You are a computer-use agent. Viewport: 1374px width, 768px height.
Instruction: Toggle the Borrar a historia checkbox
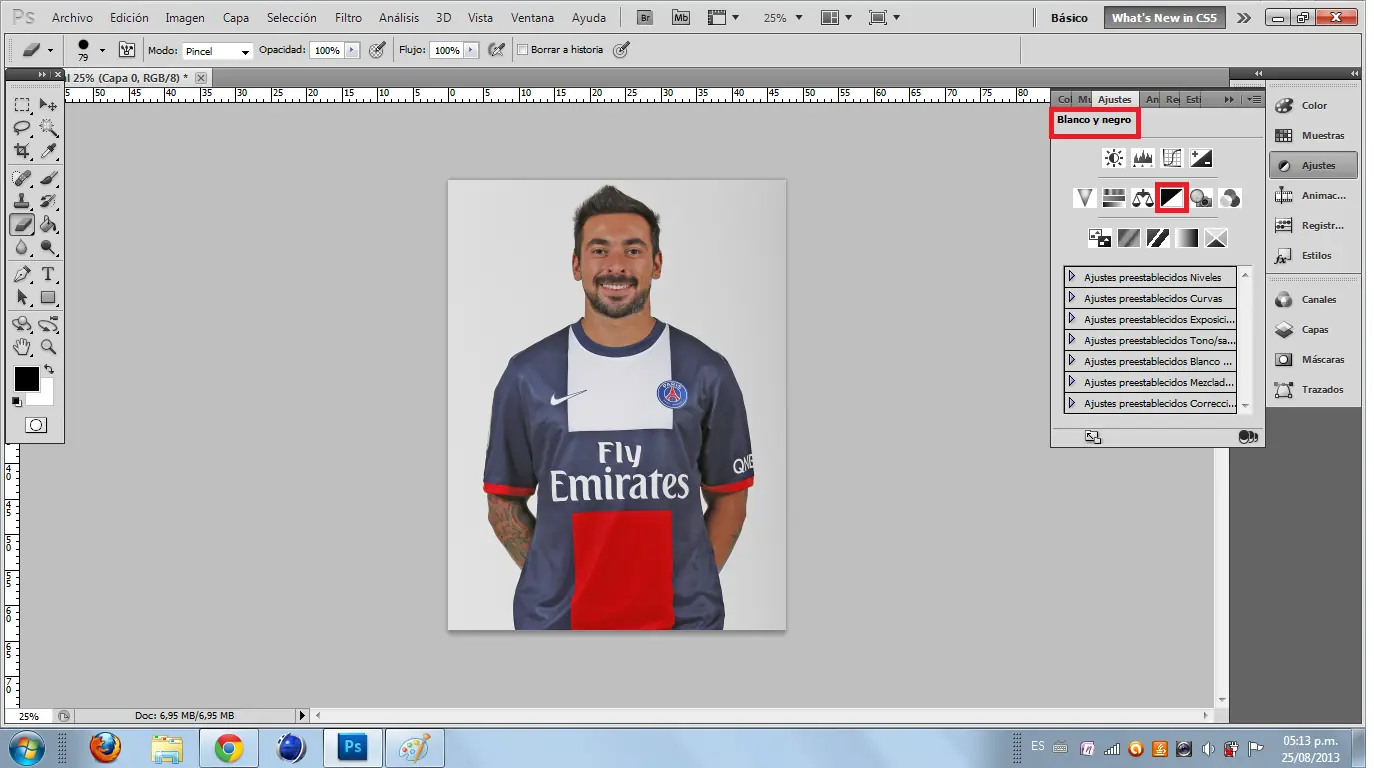[522, 50]
